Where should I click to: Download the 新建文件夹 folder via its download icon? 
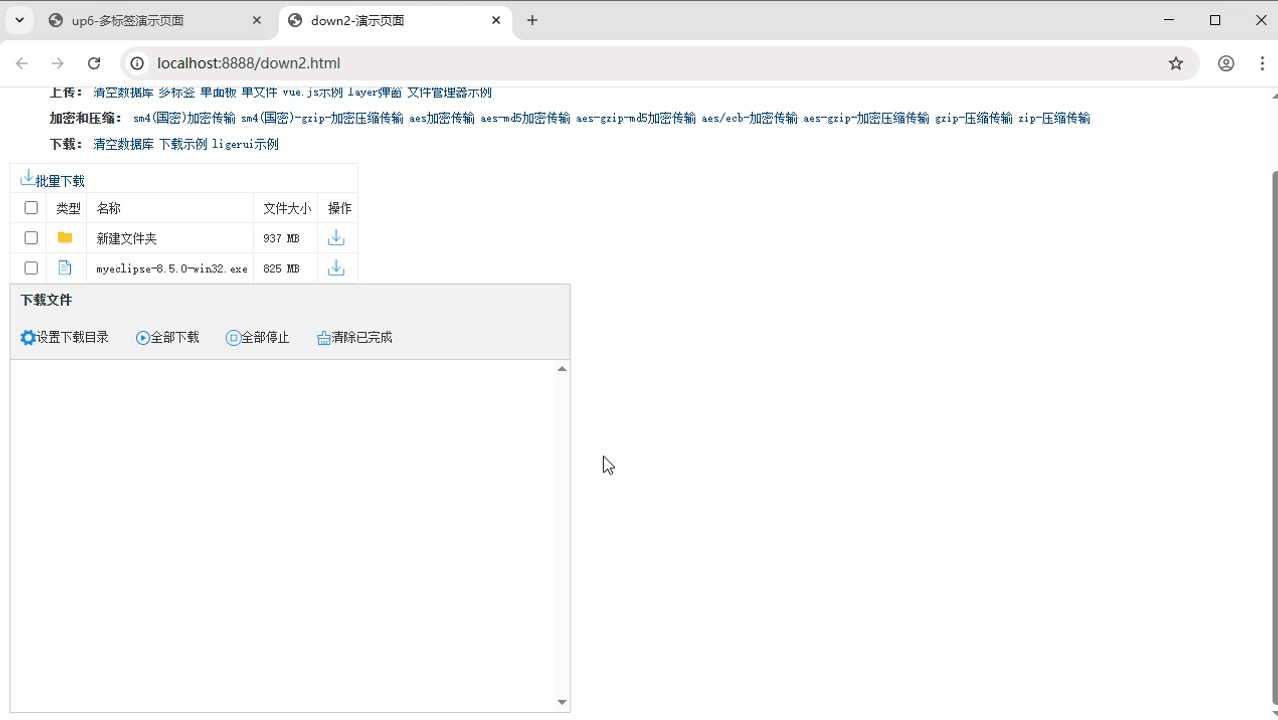[336, 238]
